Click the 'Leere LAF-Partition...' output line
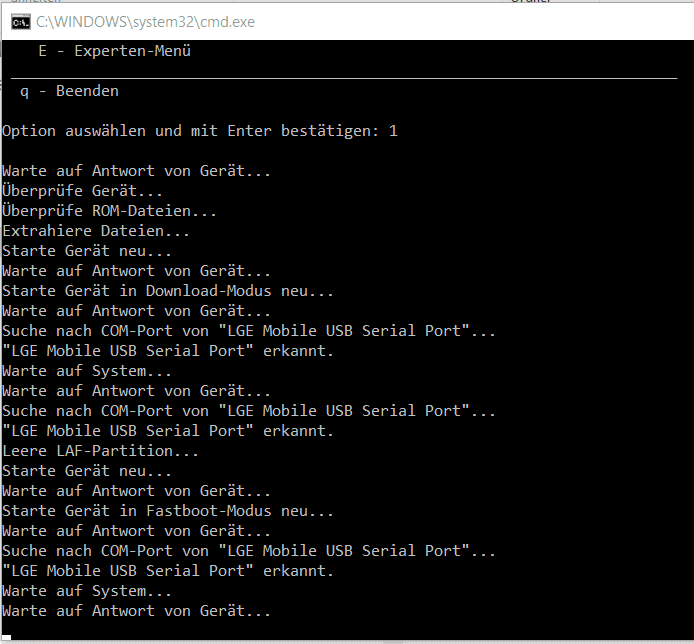This screenshot has height=644, width=694. (100, 451)
